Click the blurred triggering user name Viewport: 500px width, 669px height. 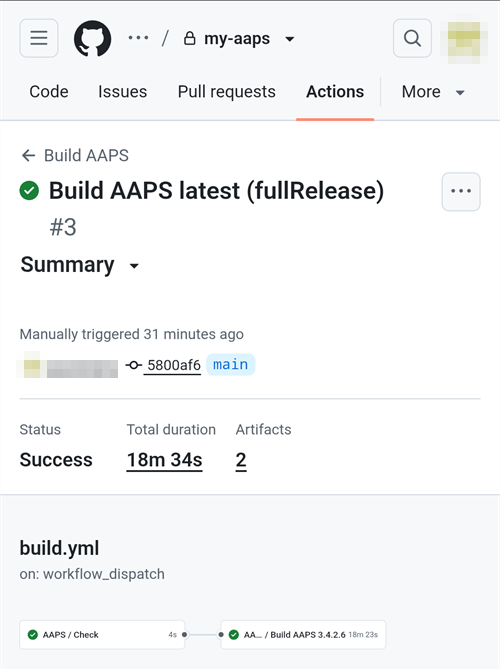click(x=82, y=369)
